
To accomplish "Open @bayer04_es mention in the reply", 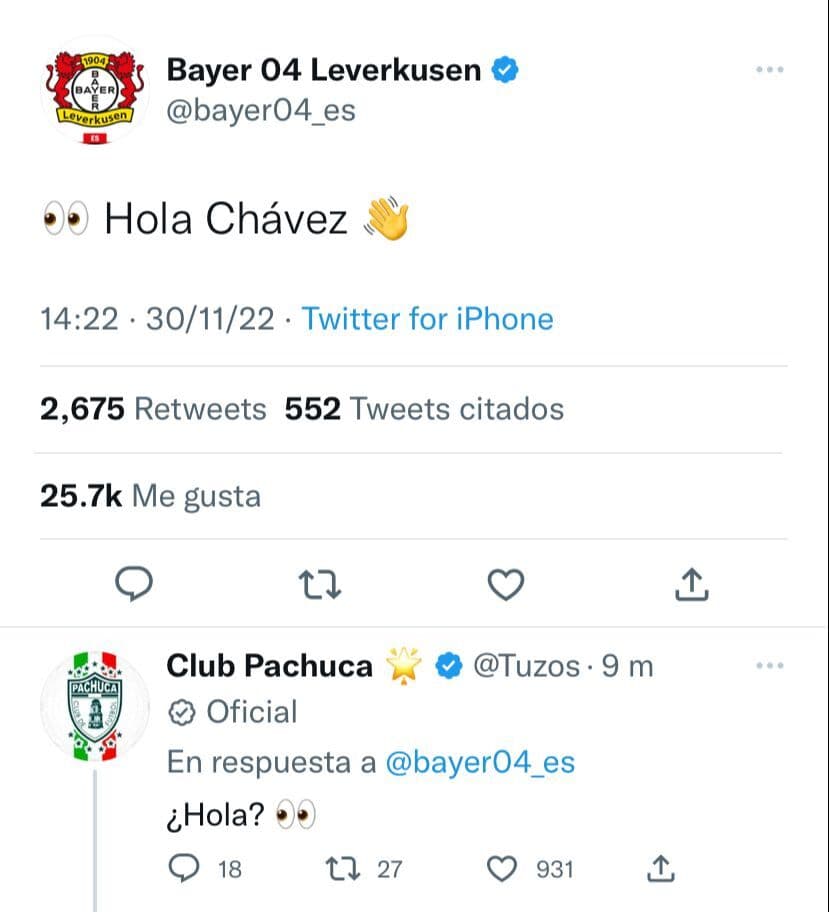I will tap(479, 763).
